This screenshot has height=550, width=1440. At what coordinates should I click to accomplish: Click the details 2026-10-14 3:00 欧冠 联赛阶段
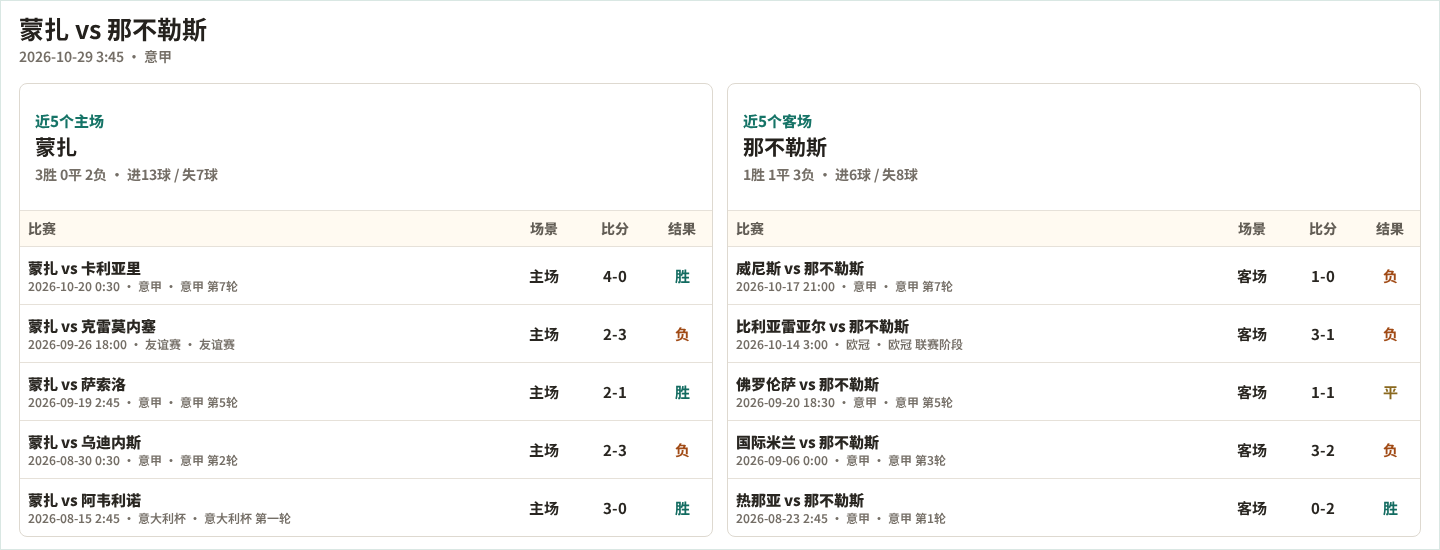coord(849,345)
